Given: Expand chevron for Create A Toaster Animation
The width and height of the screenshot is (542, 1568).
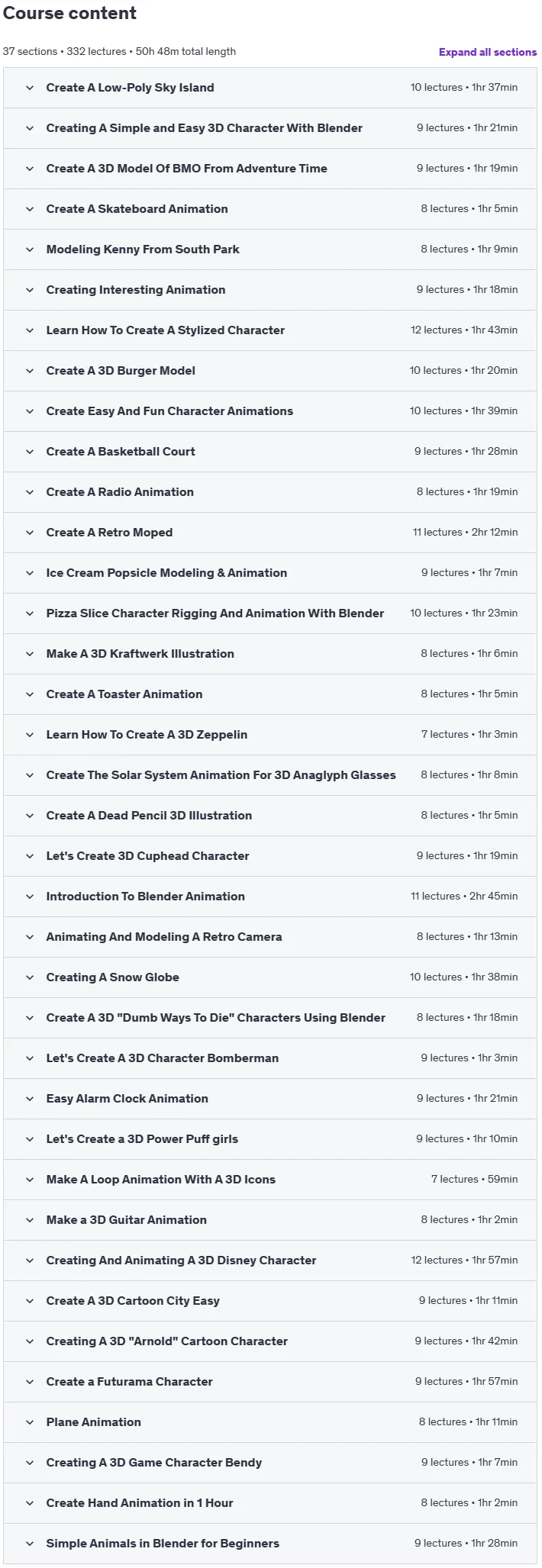Looking at the screenshot, I should [x=30, y=694].
